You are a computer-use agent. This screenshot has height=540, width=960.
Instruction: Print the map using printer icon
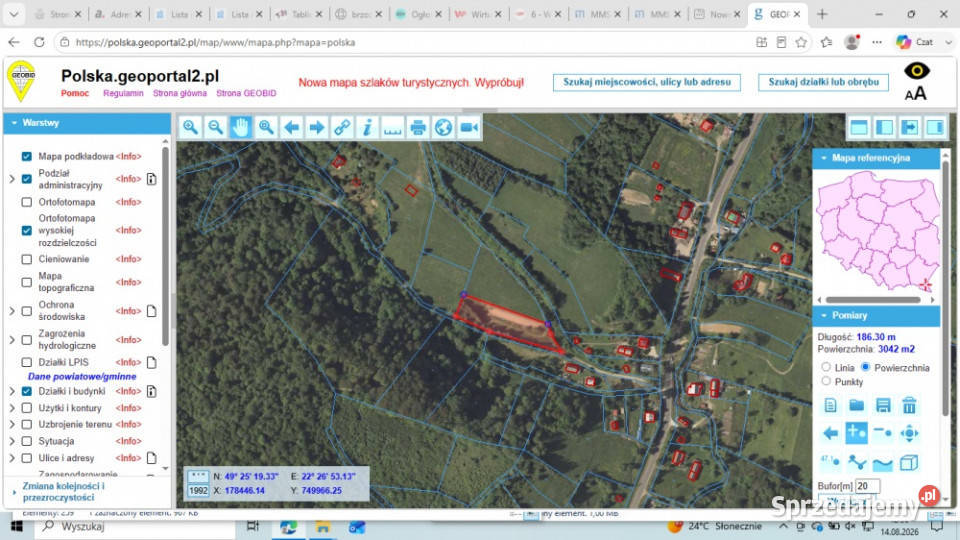(x=418, y=127)
